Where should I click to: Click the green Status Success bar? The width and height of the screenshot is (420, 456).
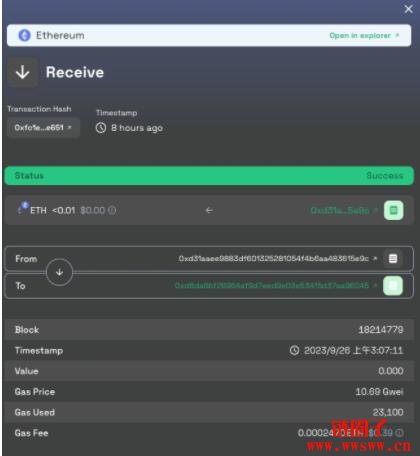click(x=209, y=176)
